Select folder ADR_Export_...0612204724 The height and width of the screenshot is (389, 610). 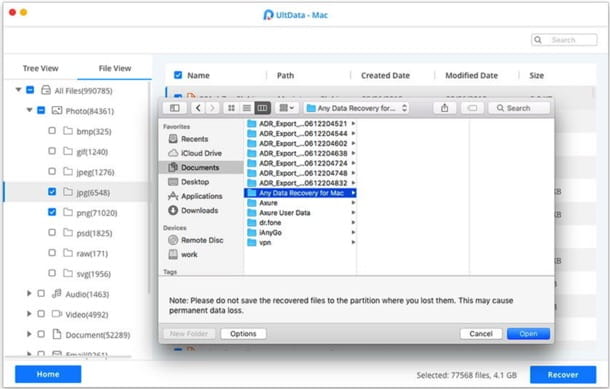[300, 163]
